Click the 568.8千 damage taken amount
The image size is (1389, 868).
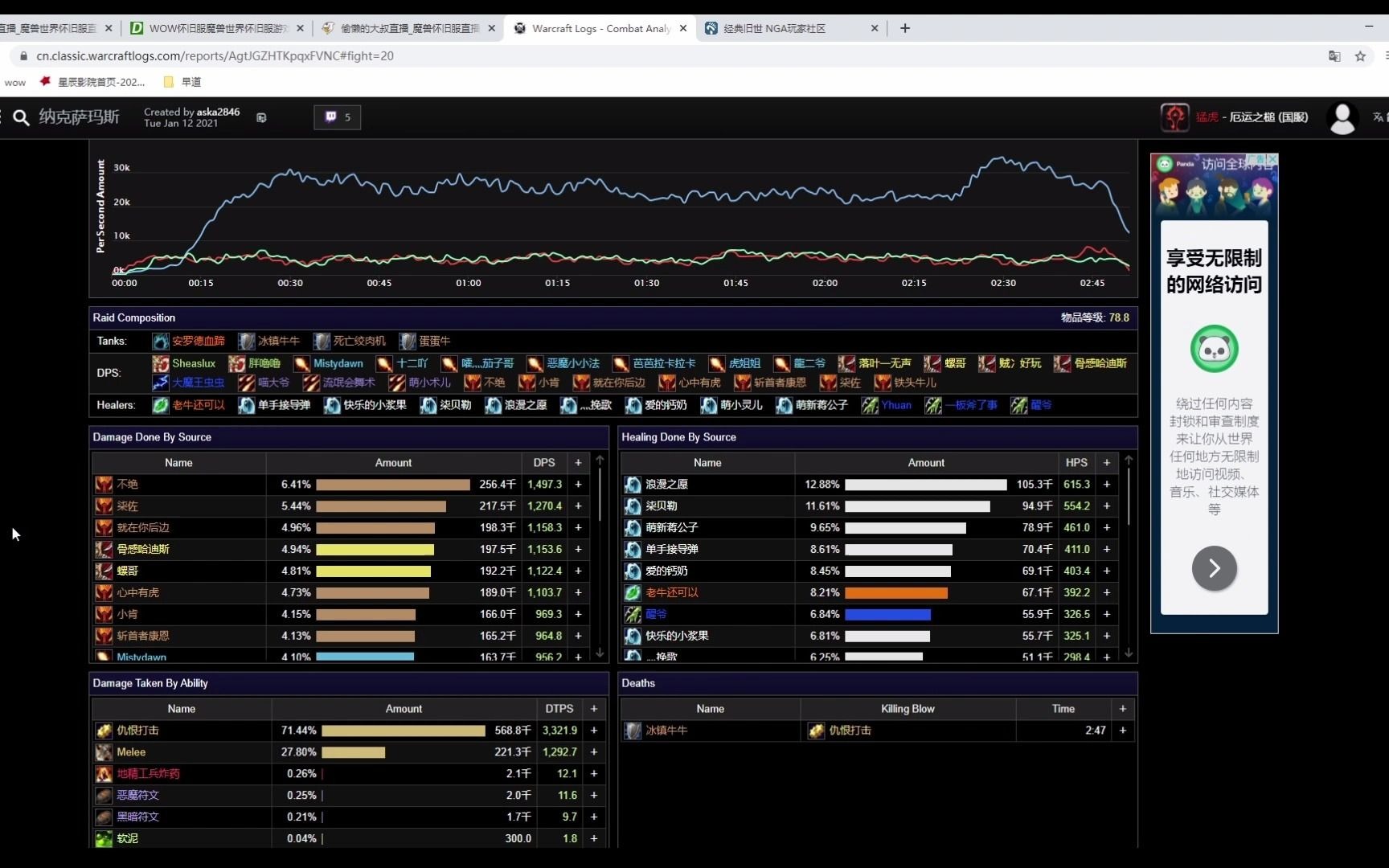tap(513, 731)
